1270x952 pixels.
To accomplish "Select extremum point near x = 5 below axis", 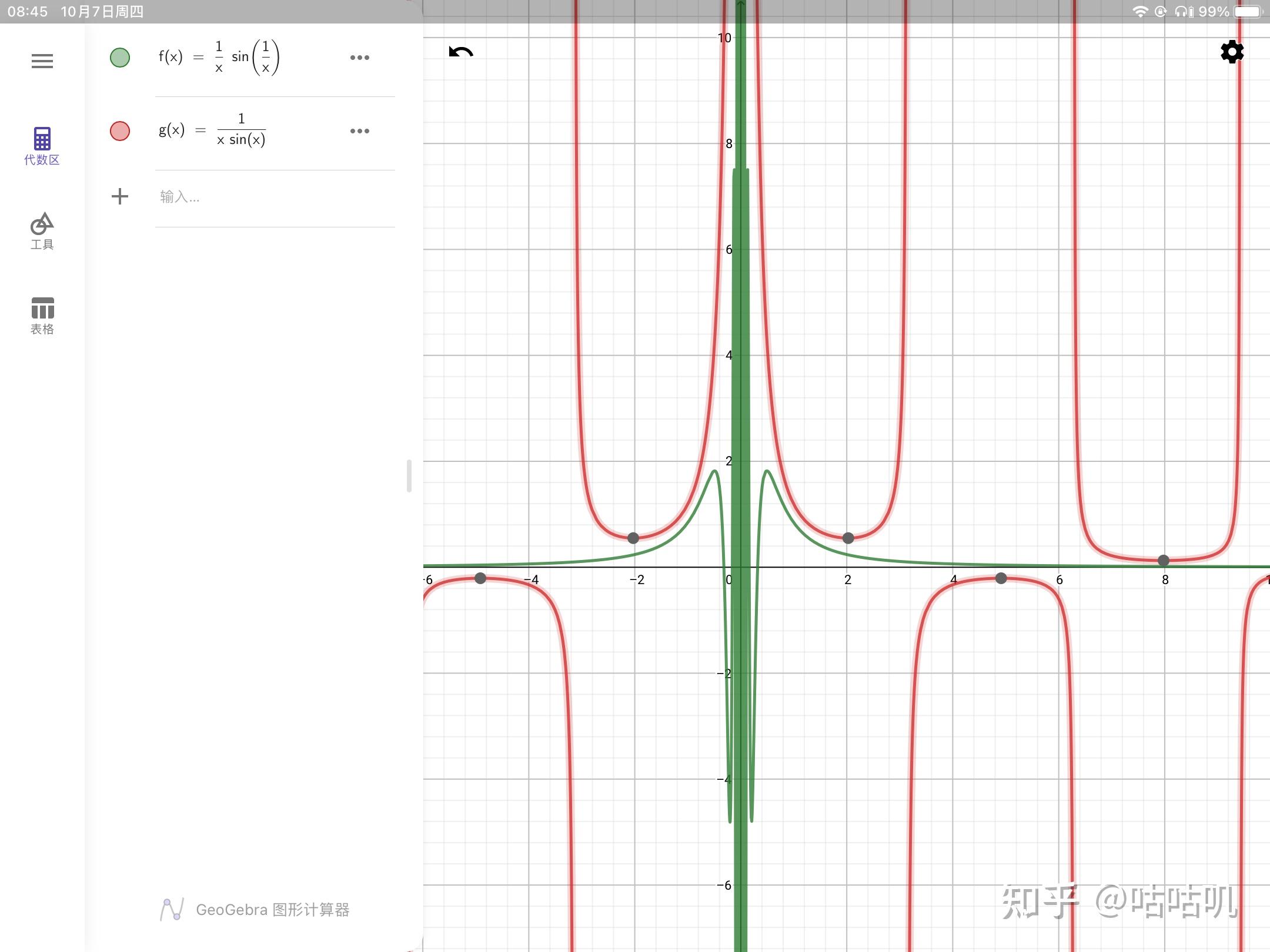I will click(1001, 578).
